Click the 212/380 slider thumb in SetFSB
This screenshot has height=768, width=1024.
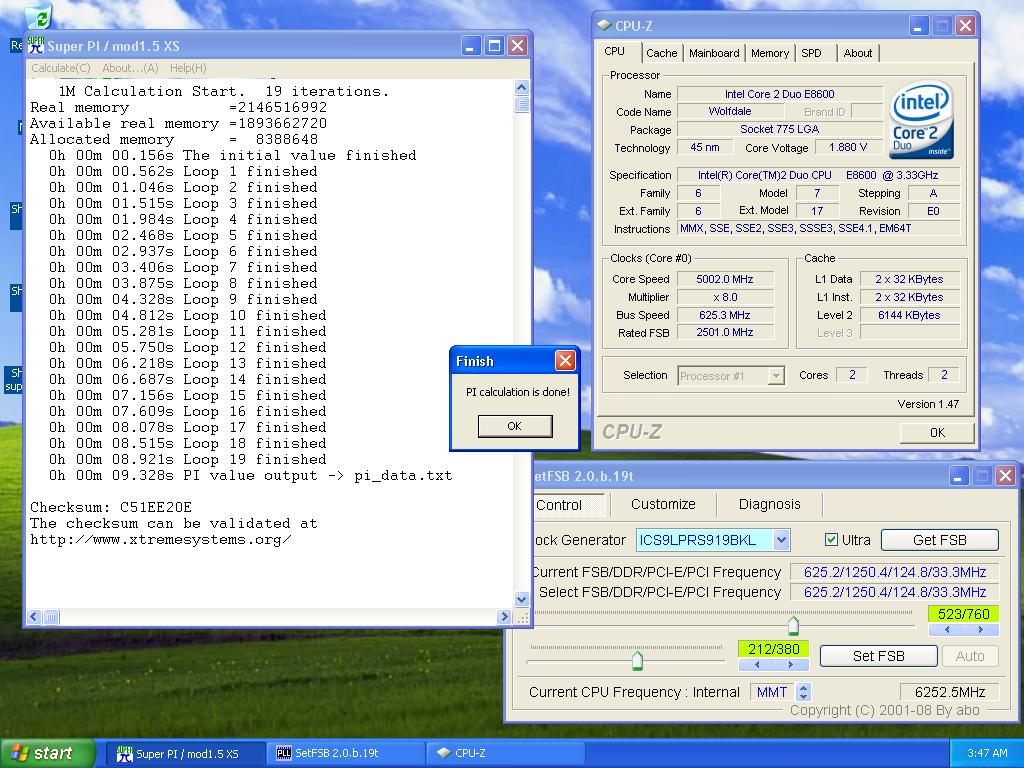(637, 660)
